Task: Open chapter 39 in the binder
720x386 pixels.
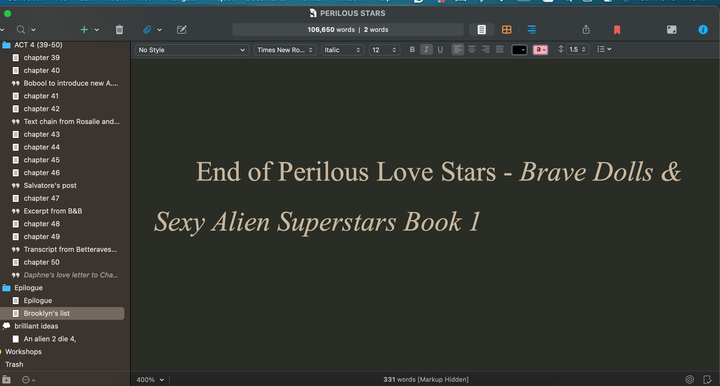Action: [x=42, y=57]
